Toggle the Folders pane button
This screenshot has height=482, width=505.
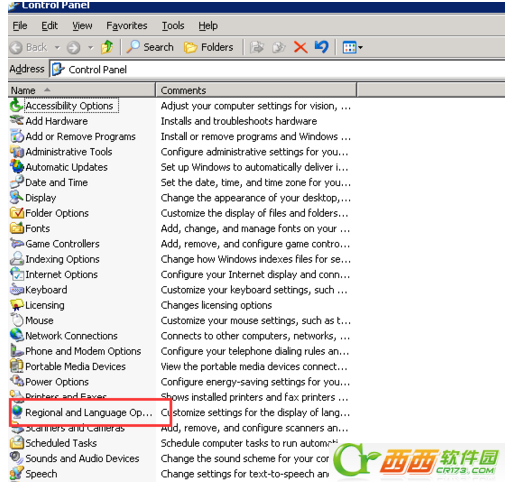pos(208,47)
